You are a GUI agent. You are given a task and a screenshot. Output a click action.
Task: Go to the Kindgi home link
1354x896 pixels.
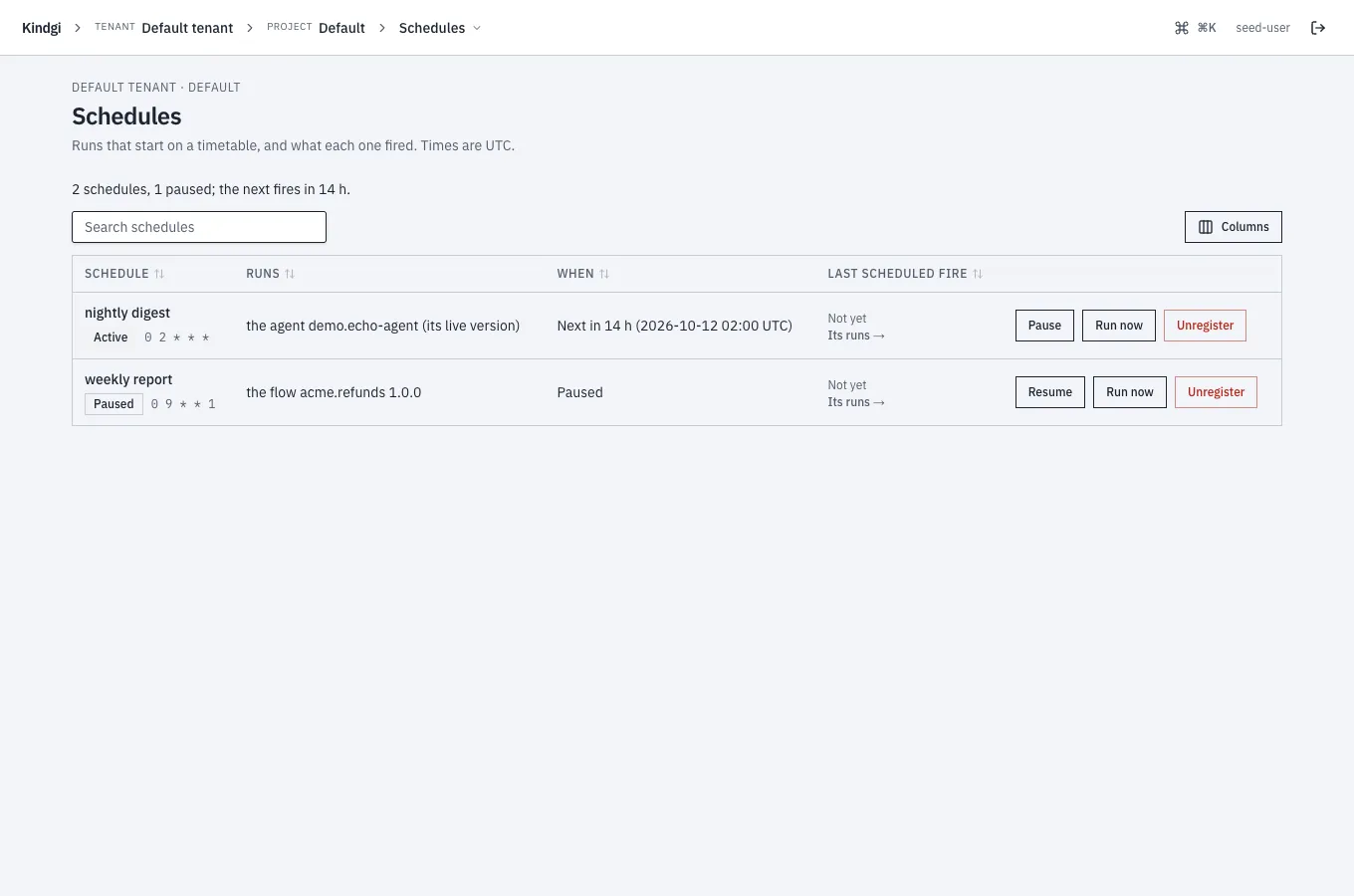tap(42, 28)
